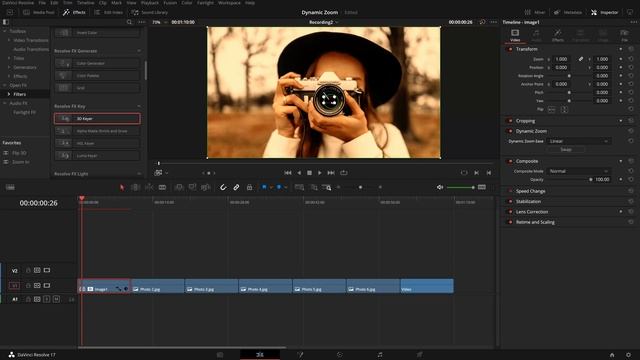The image size is (640, 360).
Task: Switch to Inspector Video tab
Action: click(x=515, y=36)
